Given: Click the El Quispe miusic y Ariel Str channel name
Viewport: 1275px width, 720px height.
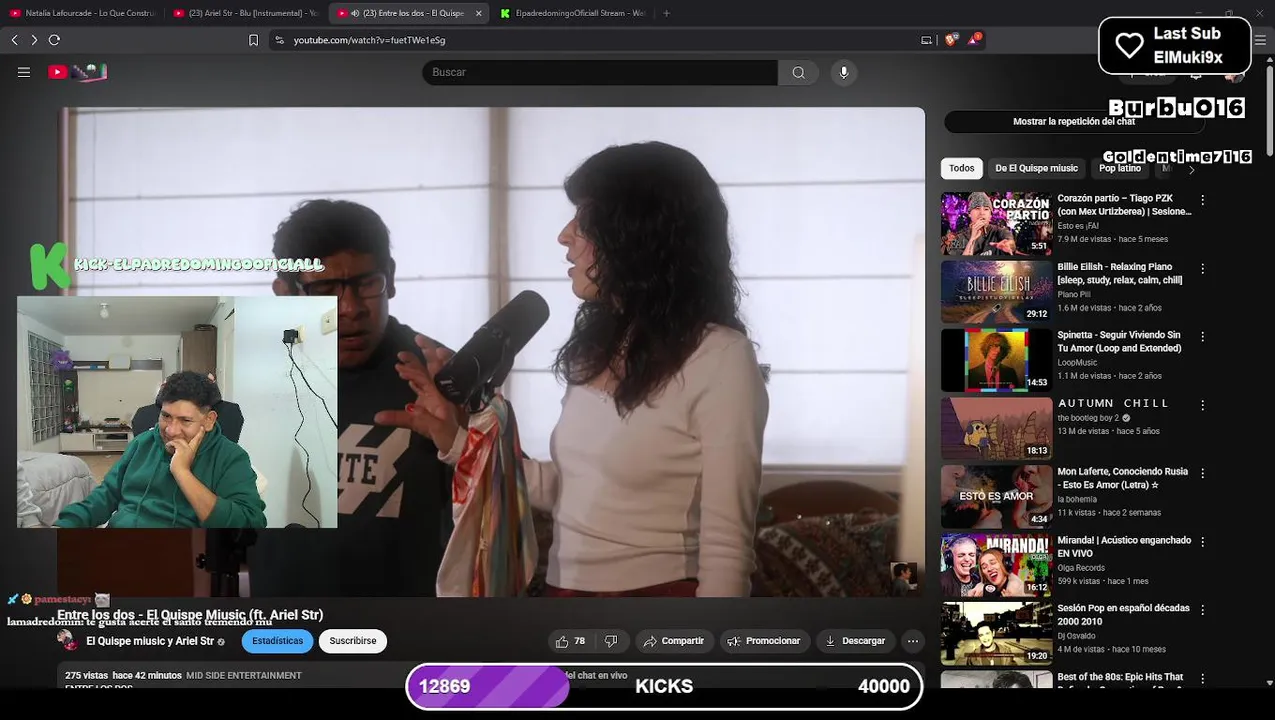Looking at the screenshot, I should [150, 641].
